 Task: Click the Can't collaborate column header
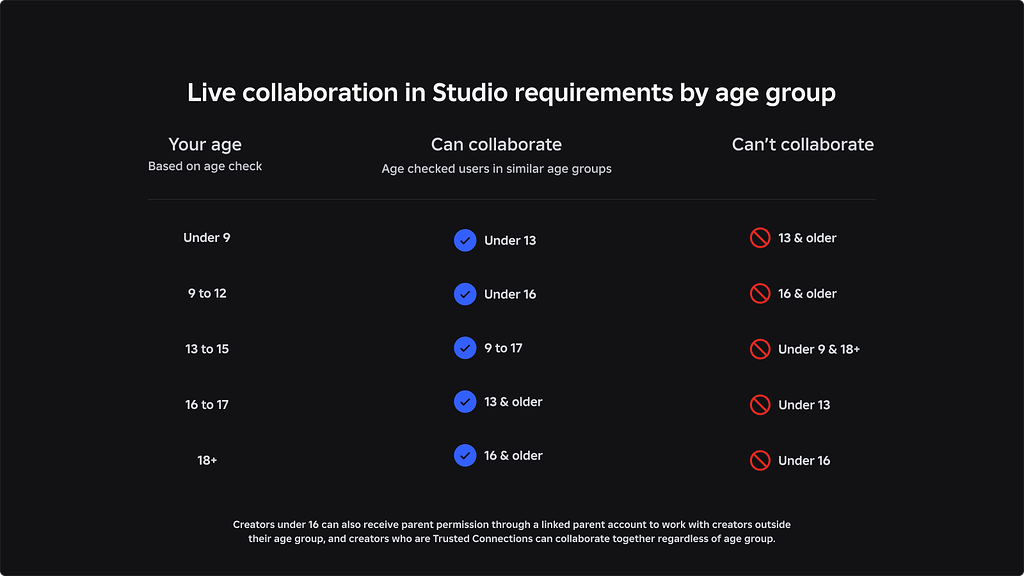[803, 145]
